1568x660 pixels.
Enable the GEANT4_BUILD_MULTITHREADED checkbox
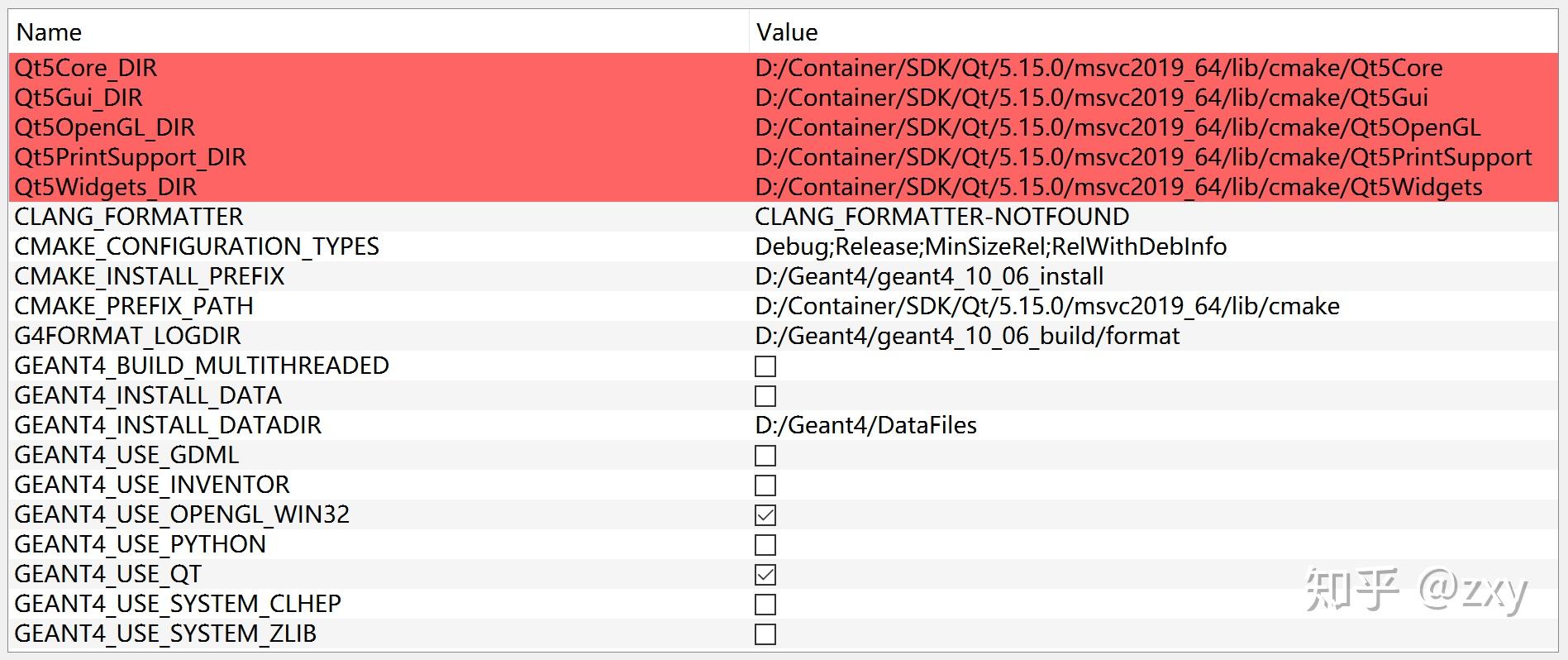tap(765, 366)
